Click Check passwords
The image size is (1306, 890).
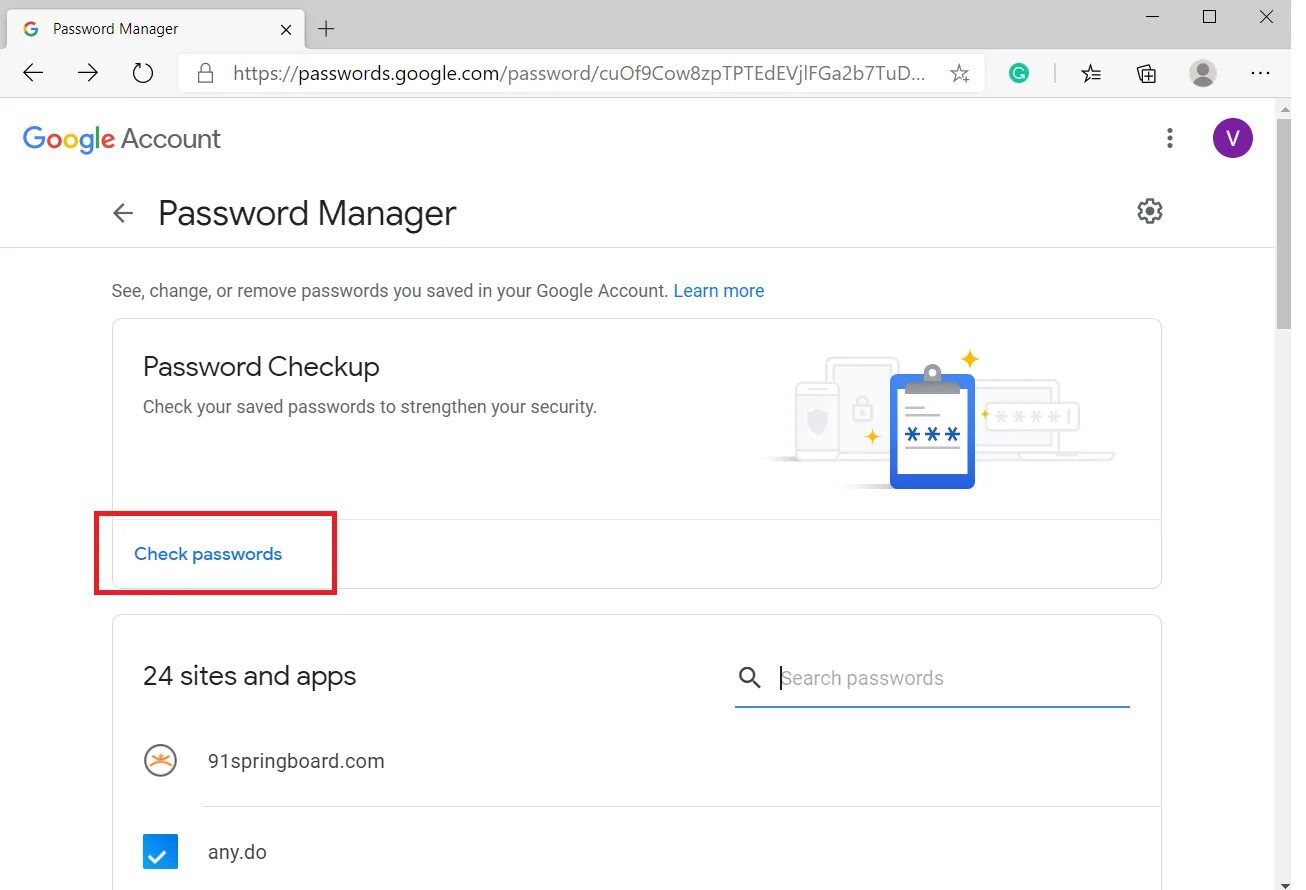point(208,554)
